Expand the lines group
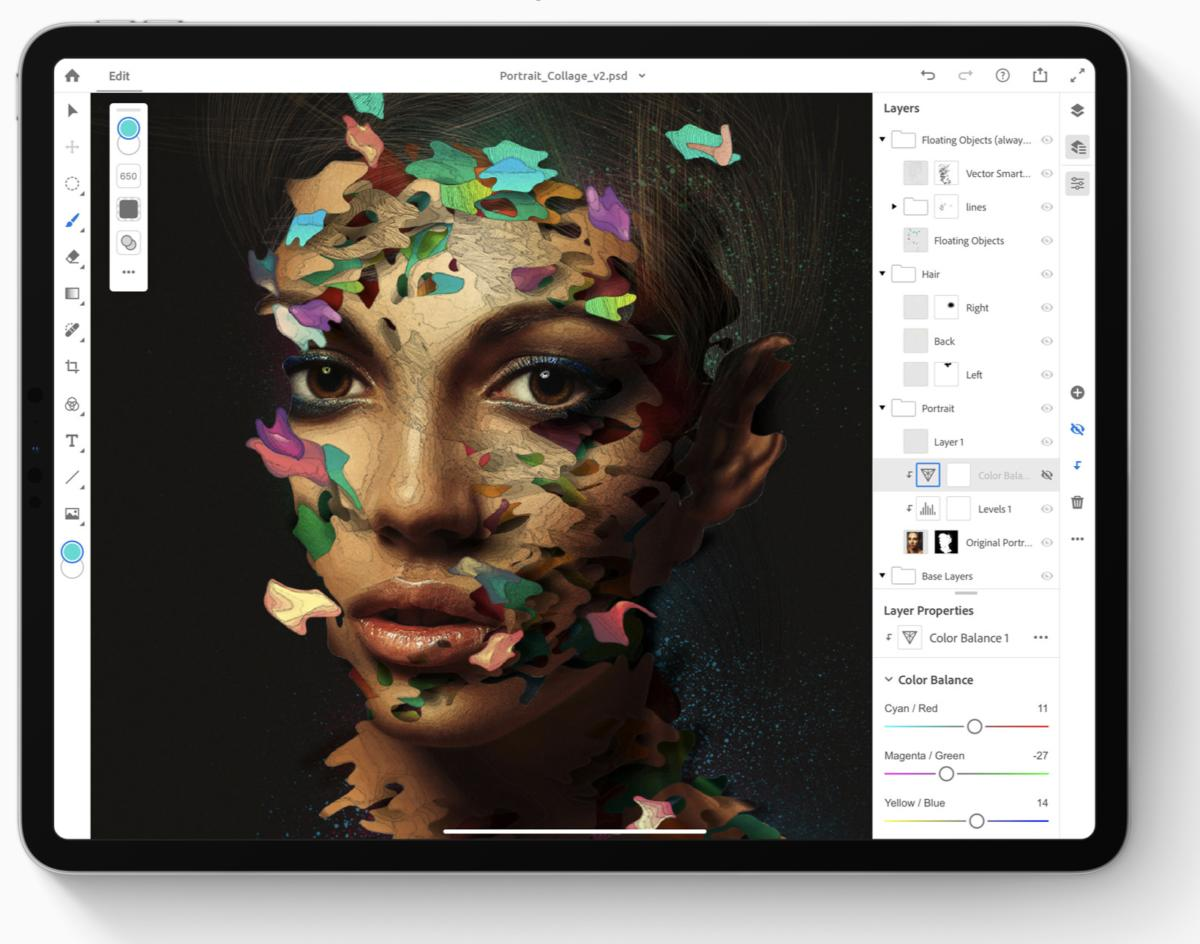1200x944 pixels. click(x=895, y=207)
